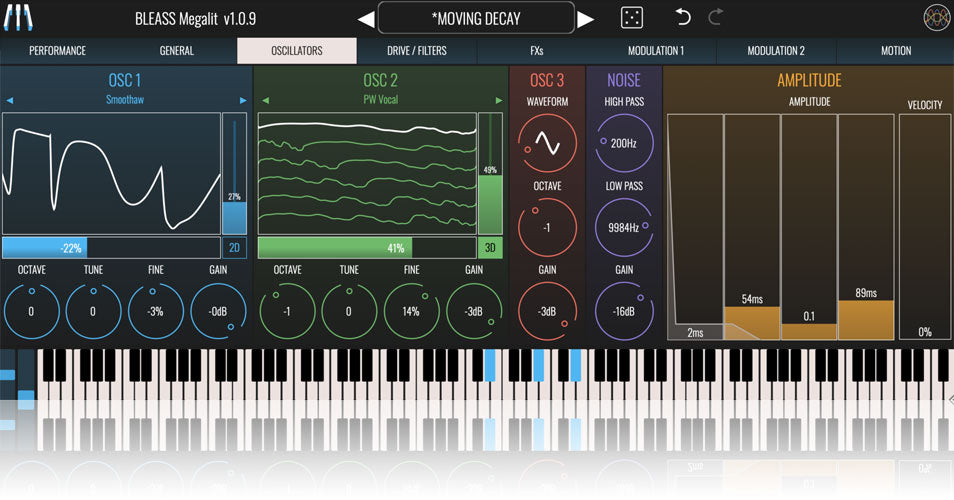Select previous OSC 2 wavetable arrow

(x=265, y=100)
